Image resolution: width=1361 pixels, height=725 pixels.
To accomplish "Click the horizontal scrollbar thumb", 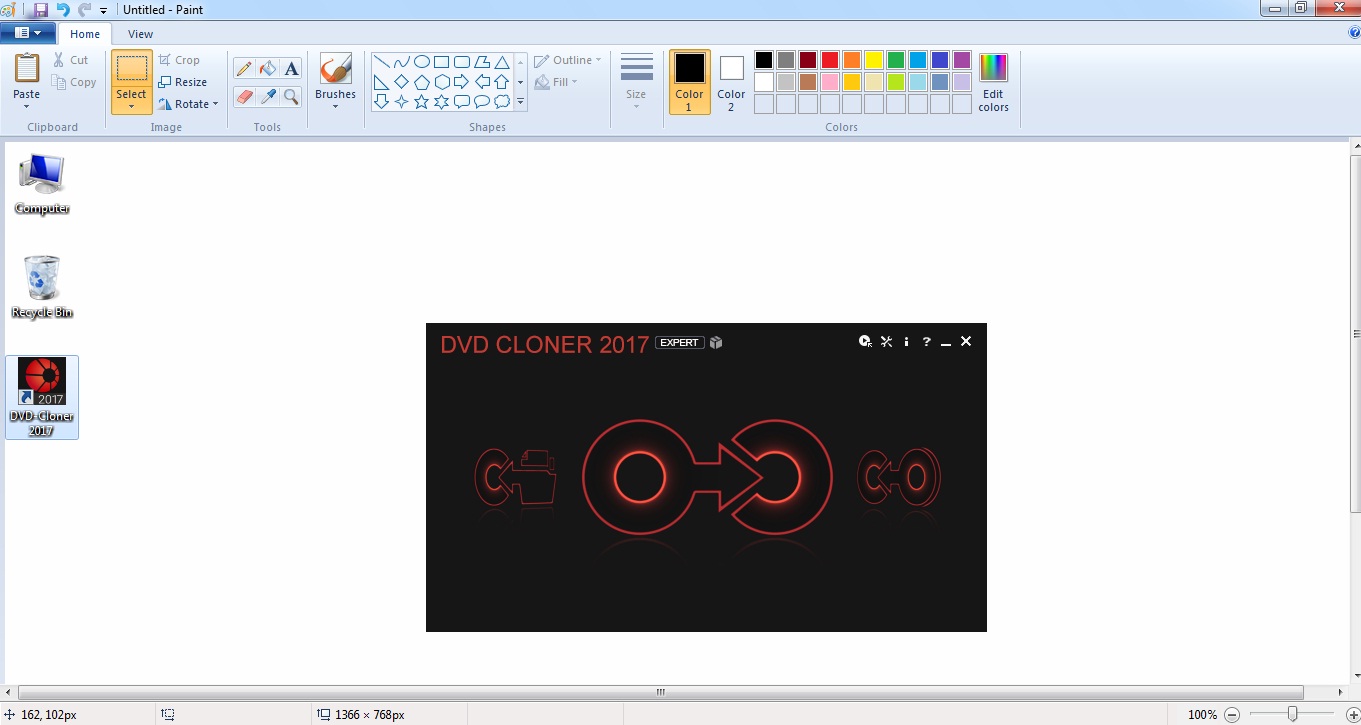I will 661,692.
